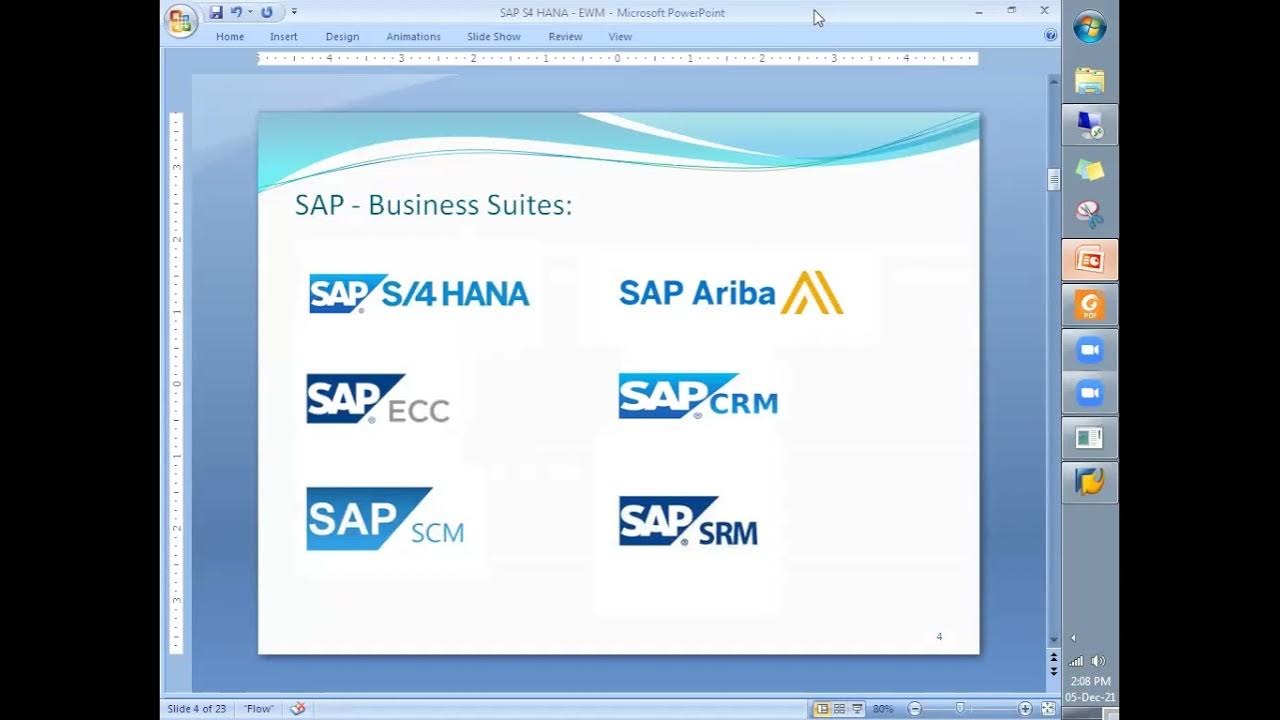The height and width of the screenshot is (720, 1280).
Task: Click the "Flow" theme name in status bar
Action: click(x=259, y=709)
